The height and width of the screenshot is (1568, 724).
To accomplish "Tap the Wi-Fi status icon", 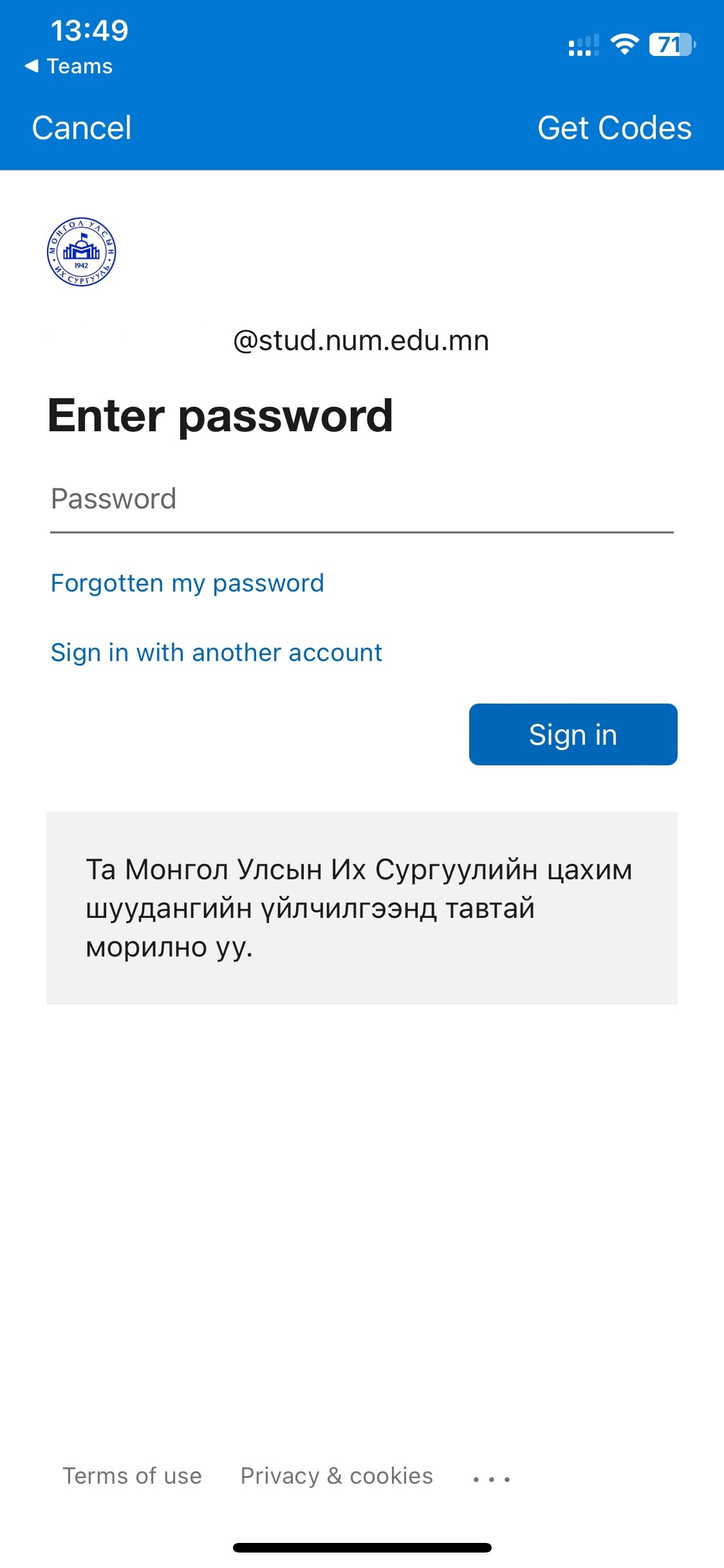I will click(x=624, y=44).
